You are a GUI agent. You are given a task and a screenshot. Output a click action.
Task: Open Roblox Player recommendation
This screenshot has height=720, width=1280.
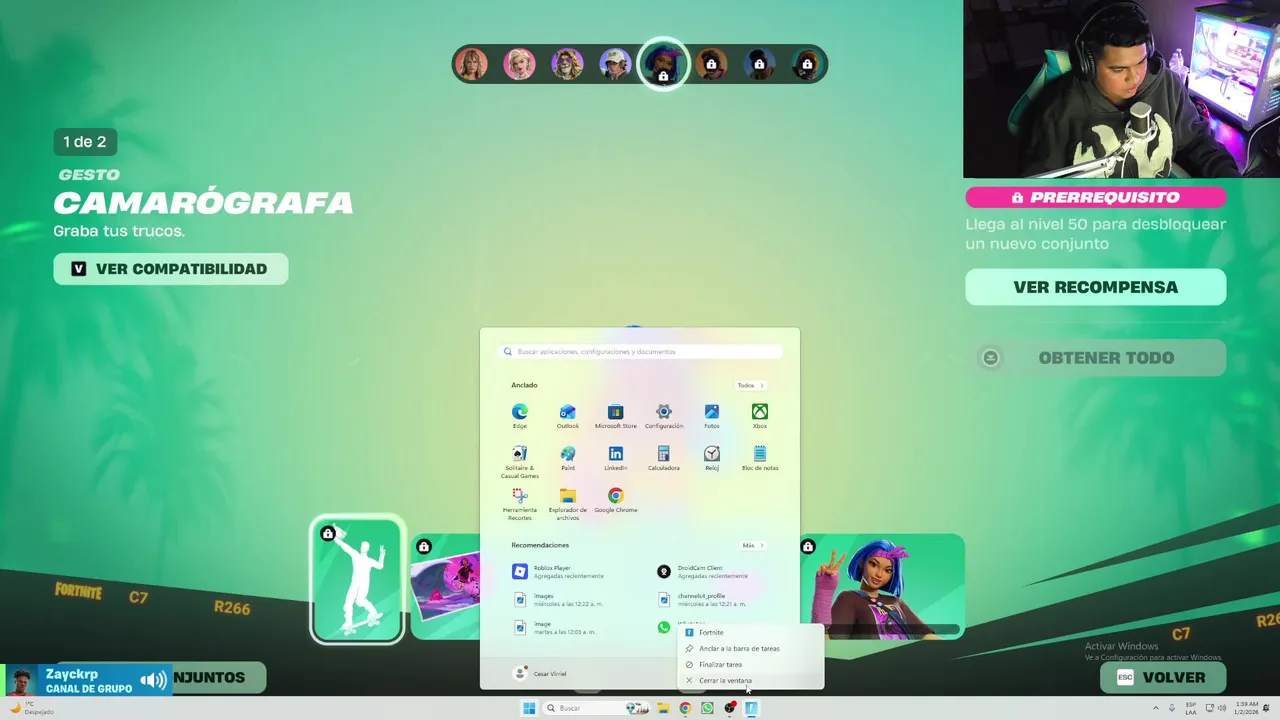(x=560, y=572)
